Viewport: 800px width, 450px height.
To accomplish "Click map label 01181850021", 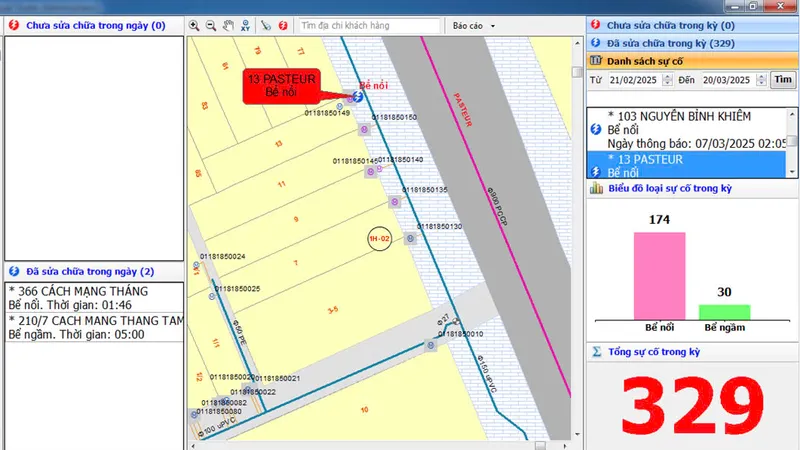I will tap(277, 378).
